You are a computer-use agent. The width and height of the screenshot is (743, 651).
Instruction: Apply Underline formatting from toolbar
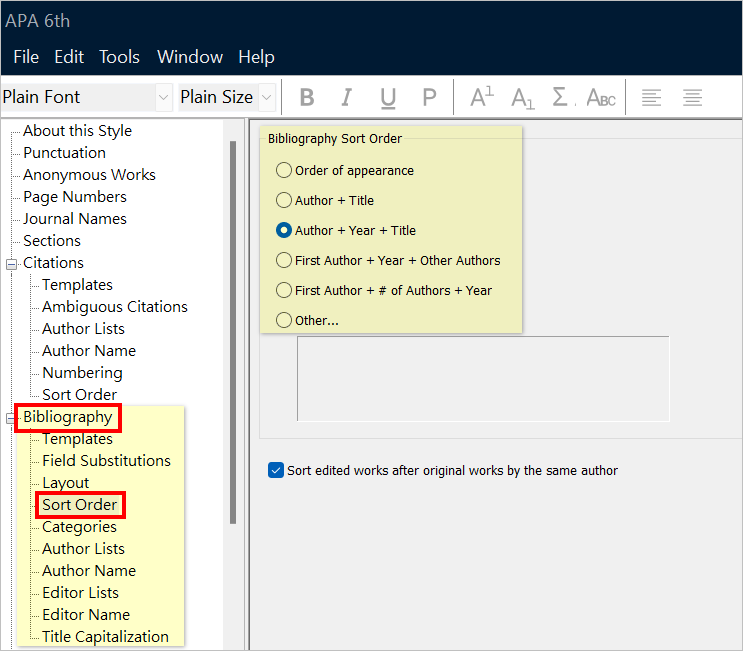pyautogui.click(x=388, y=98)
